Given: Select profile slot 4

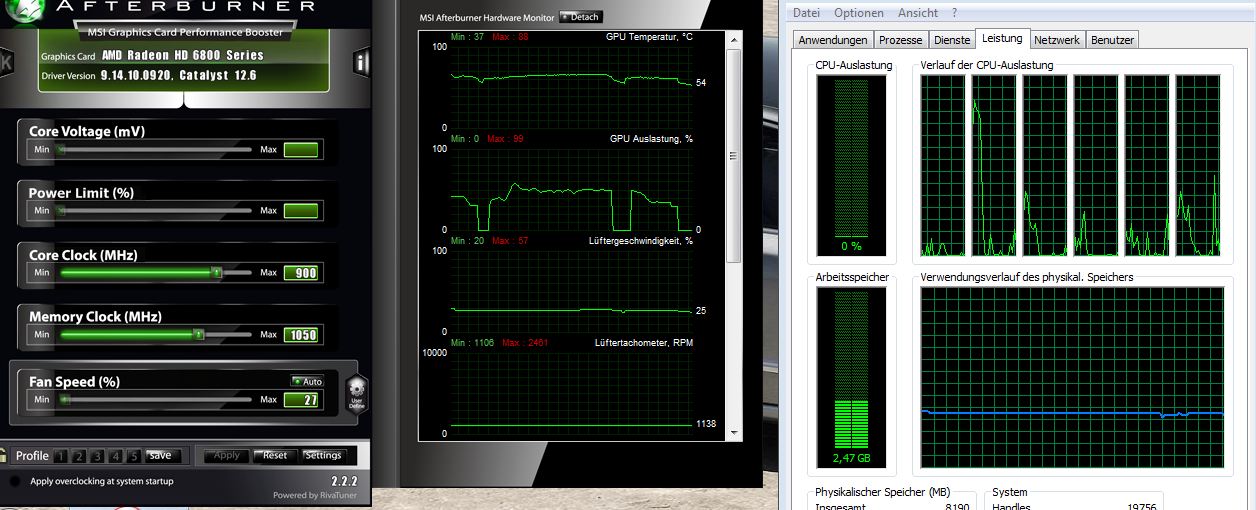Looking at the screenshot, I should 117,456.
